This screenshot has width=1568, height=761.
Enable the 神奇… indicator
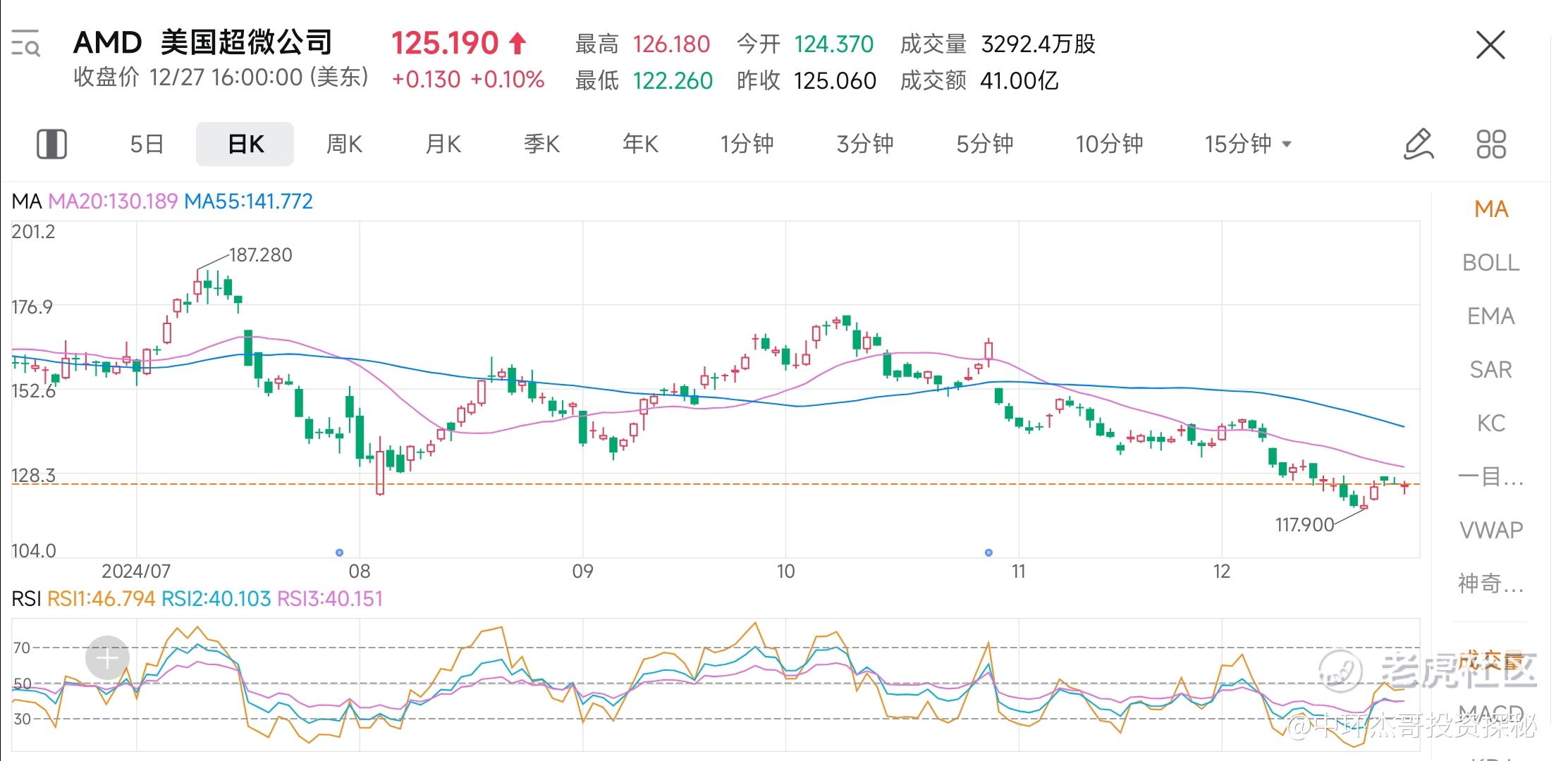[1491, 583]
